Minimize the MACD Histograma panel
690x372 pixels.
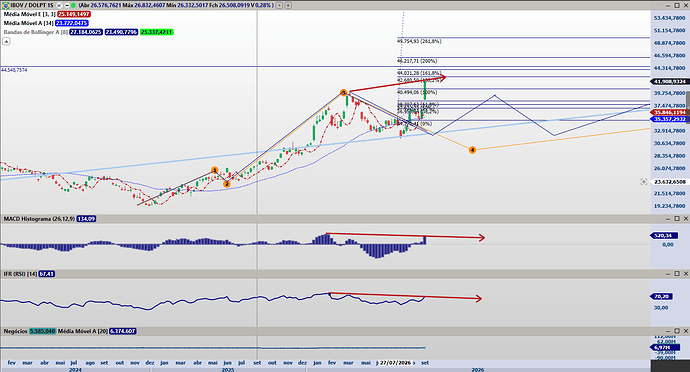click(668, 218)
